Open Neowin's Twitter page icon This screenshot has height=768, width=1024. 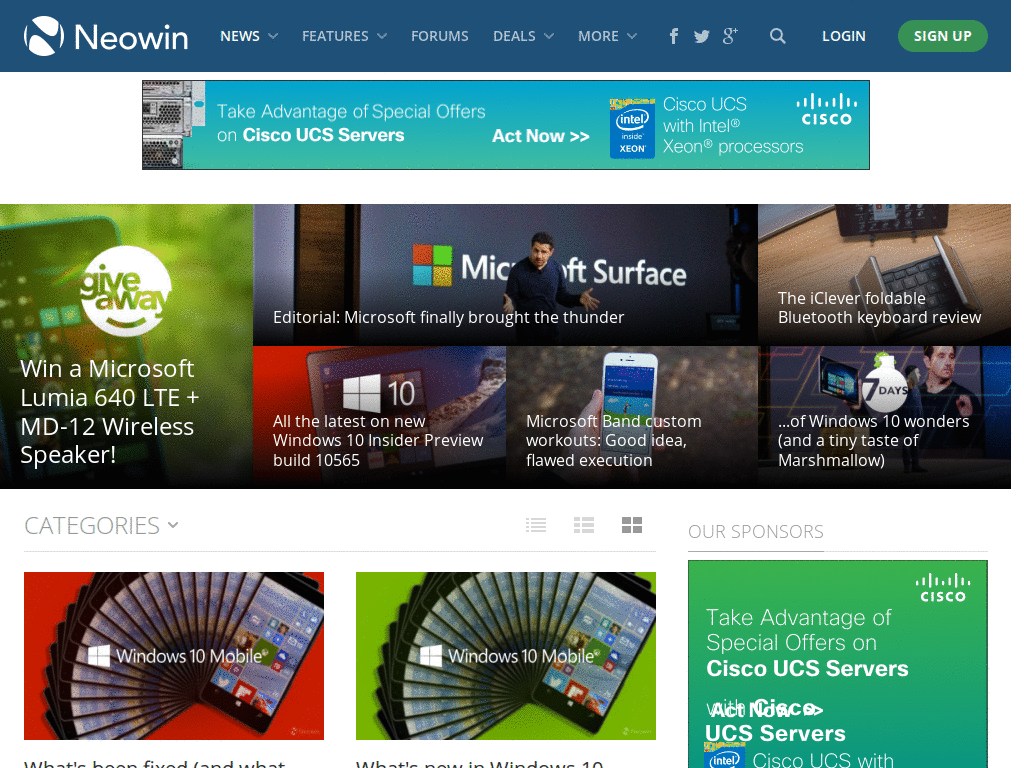coord(702,36)
